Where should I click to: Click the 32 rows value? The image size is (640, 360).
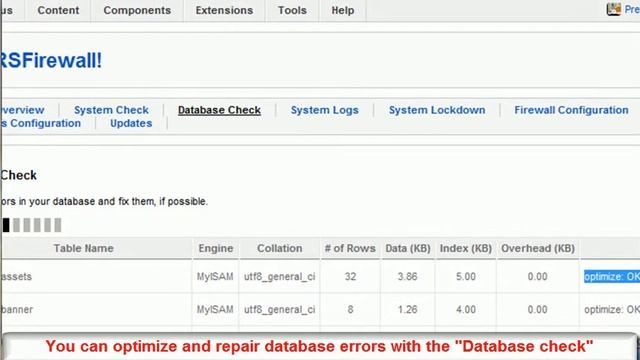[350, 276]
